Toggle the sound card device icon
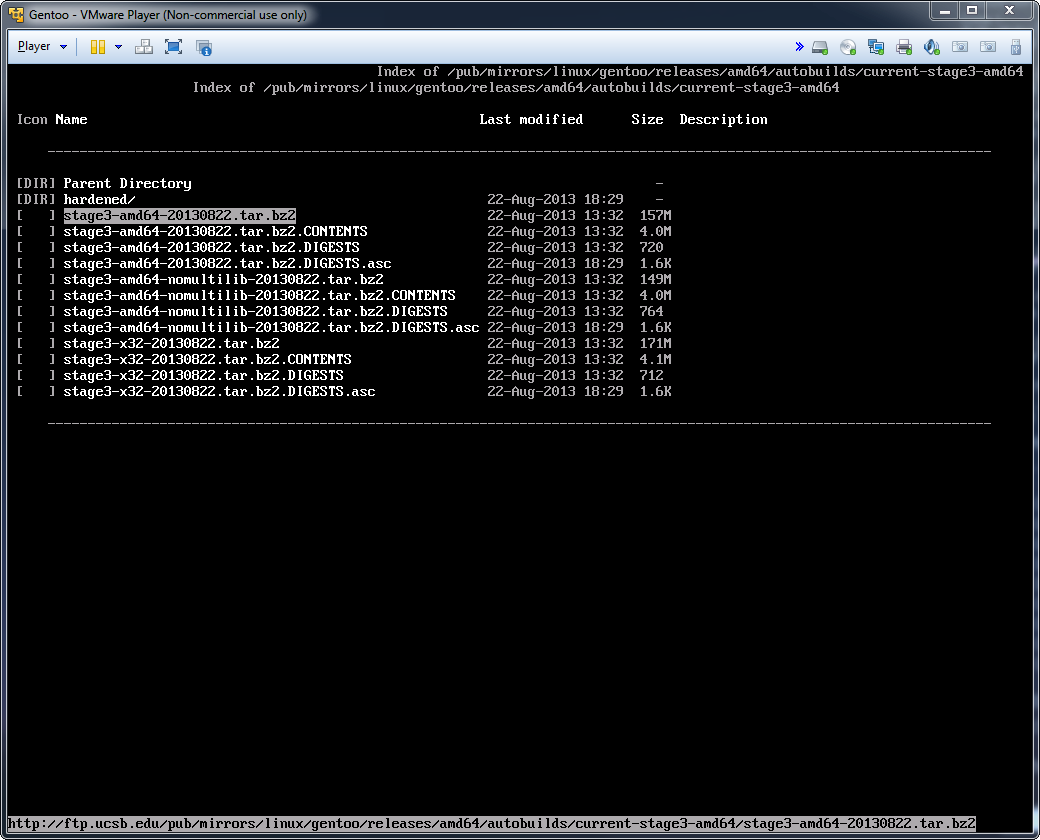The width and height of the screenshot is (1040, 840). coord(931,47)
